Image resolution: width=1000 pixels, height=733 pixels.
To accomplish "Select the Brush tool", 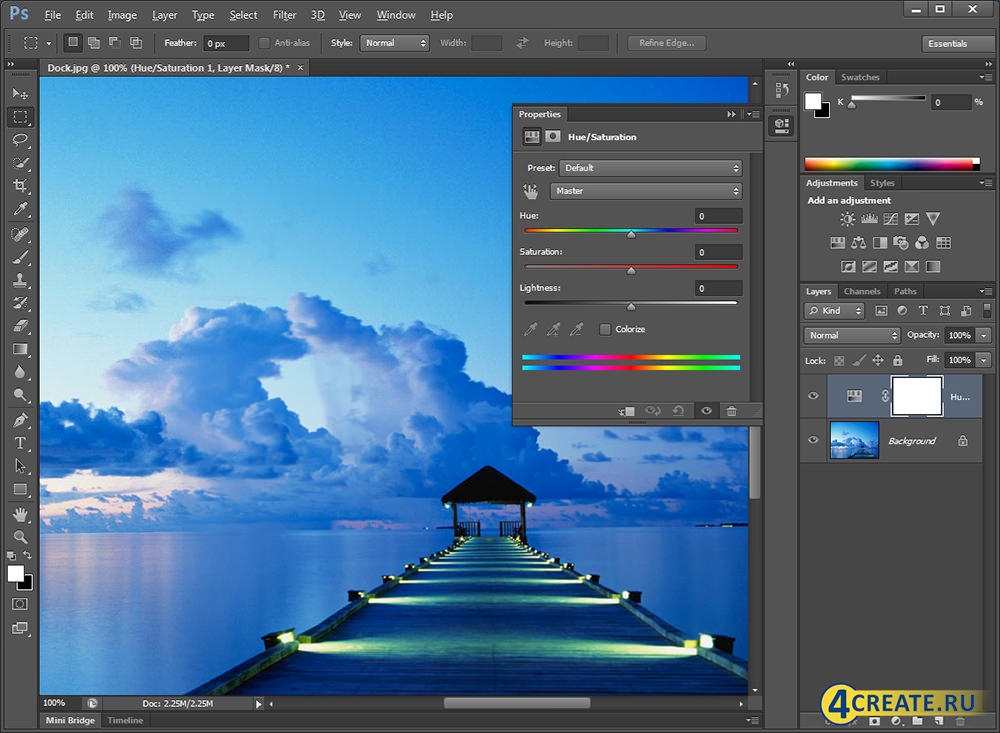I will [x=20, y=257].
